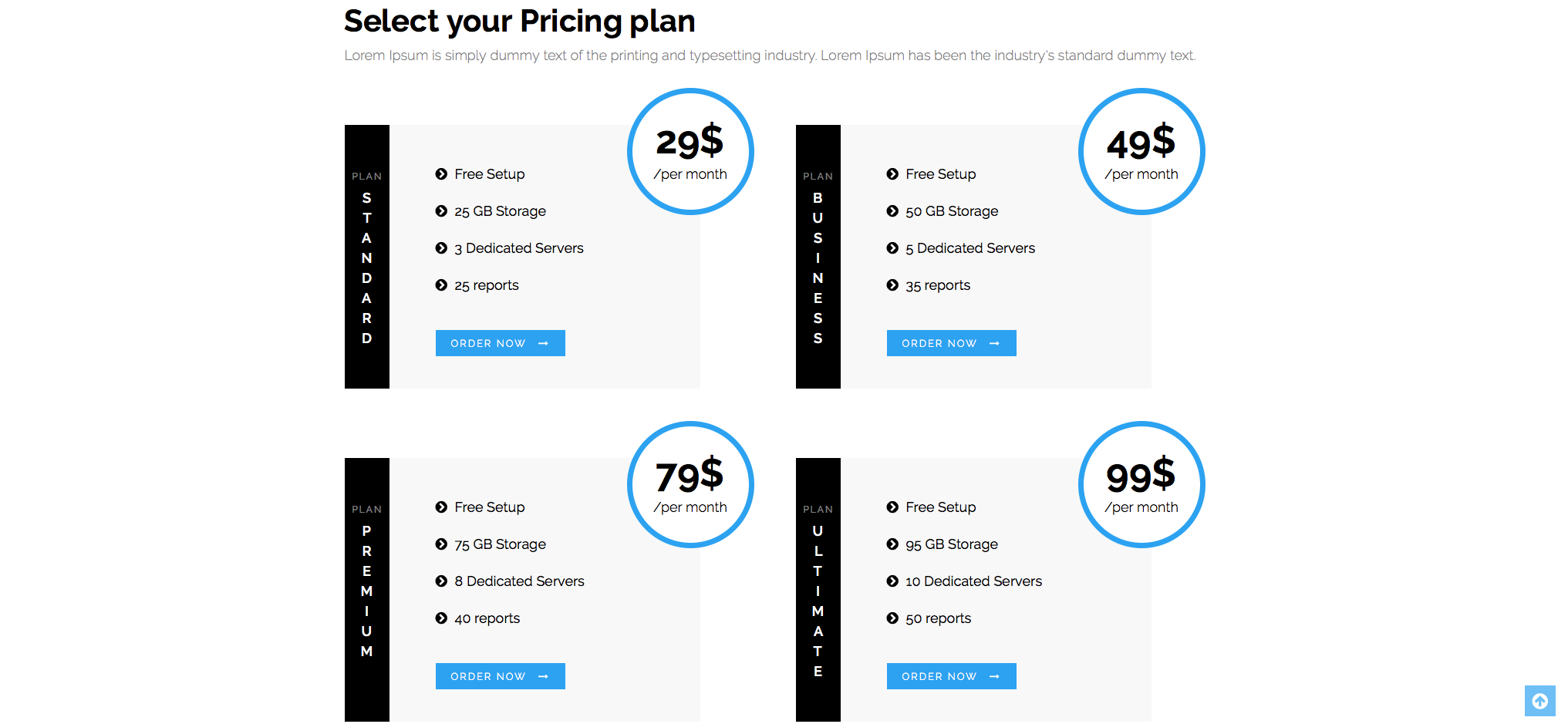Click bullet icon next to 95 GB Storage

tap(892, 544)
